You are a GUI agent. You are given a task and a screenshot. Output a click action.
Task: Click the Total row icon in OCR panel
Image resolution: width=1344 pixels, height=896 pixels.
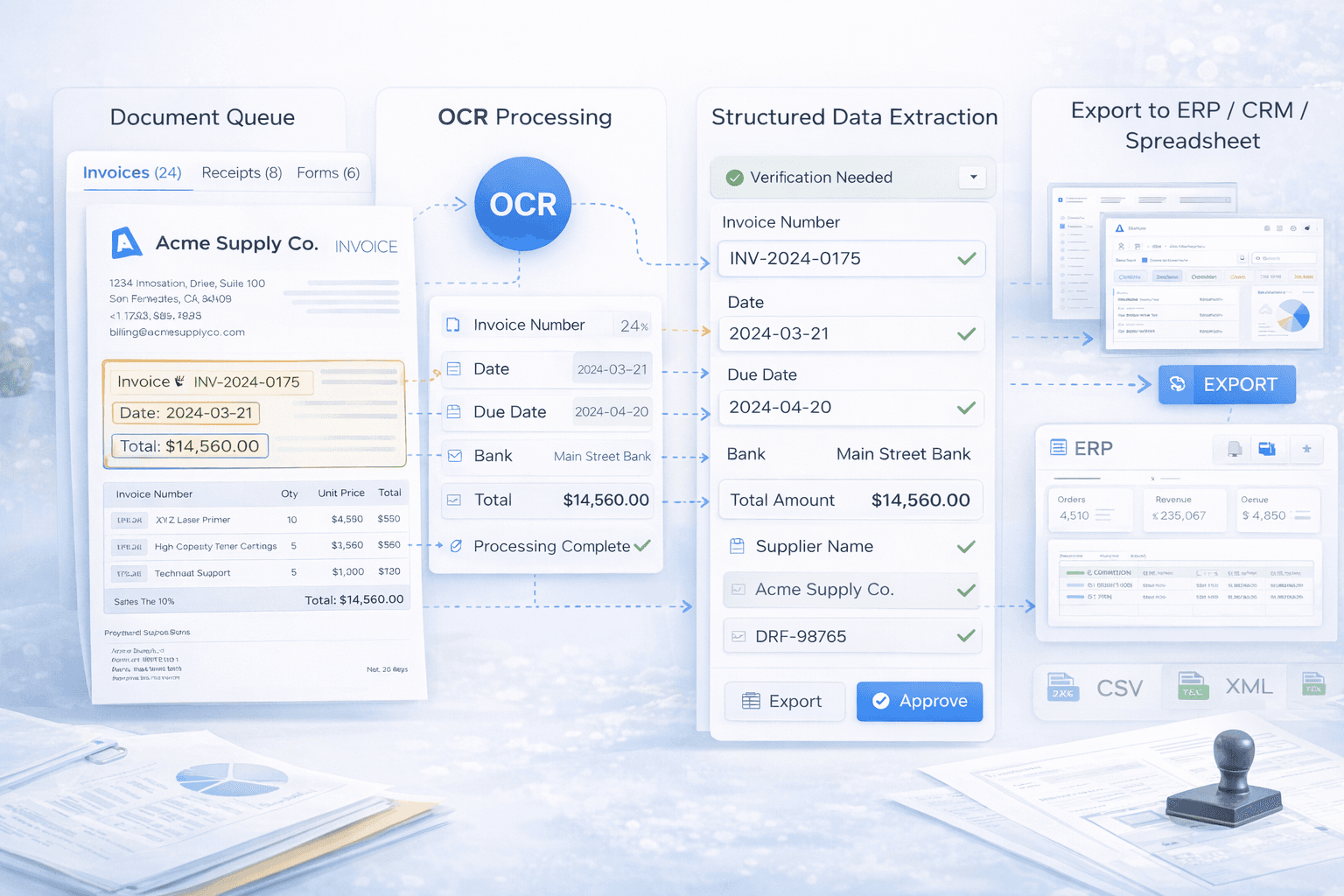click(x=454, y=500)
